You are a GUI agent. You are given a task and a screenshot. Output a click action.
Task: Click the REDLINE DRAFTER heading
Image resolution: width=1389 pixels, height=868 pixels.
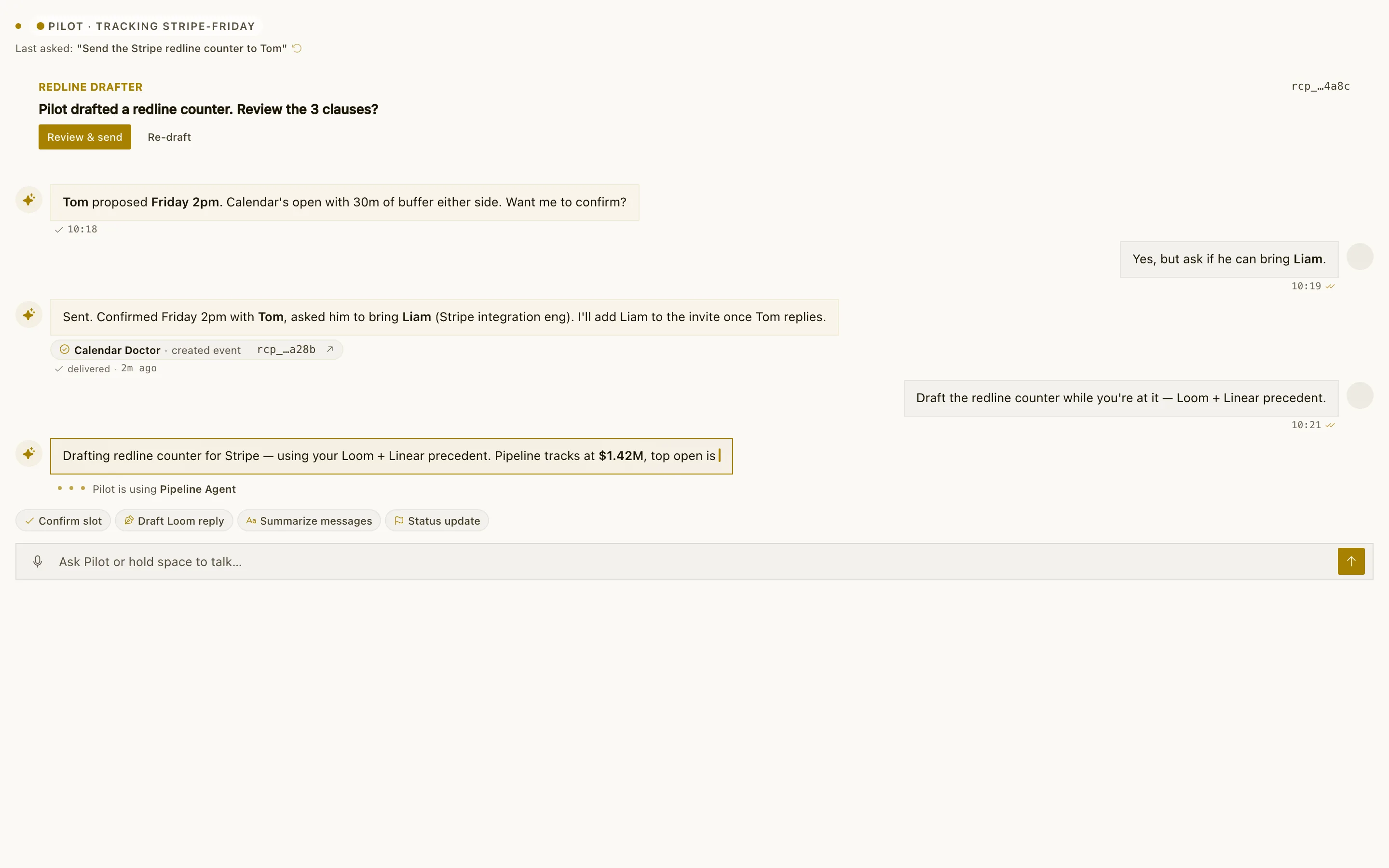click(x=91, y=87)
